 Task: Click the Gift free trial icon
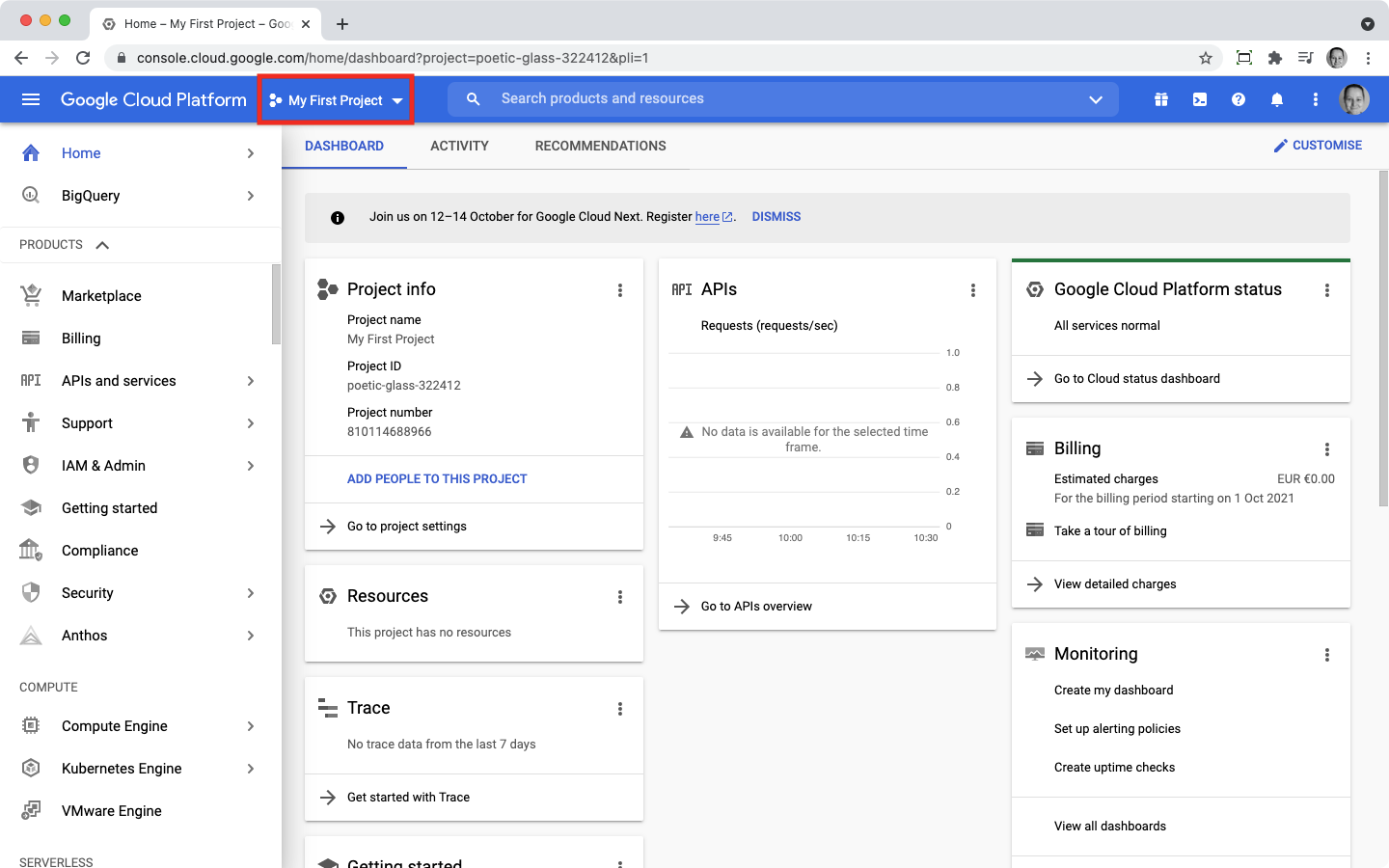1161,99
